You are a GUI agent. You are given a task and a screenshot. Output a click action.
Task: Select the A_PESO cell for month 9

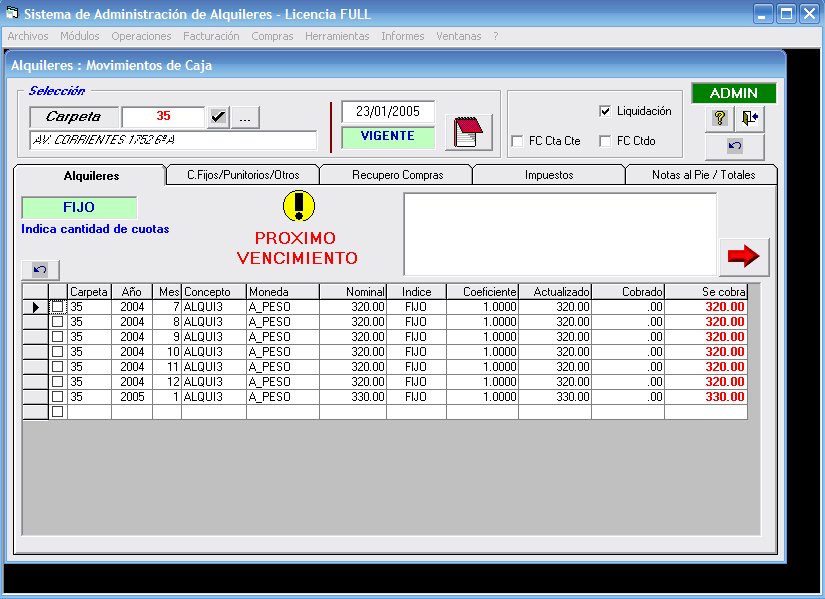[283, 337]
